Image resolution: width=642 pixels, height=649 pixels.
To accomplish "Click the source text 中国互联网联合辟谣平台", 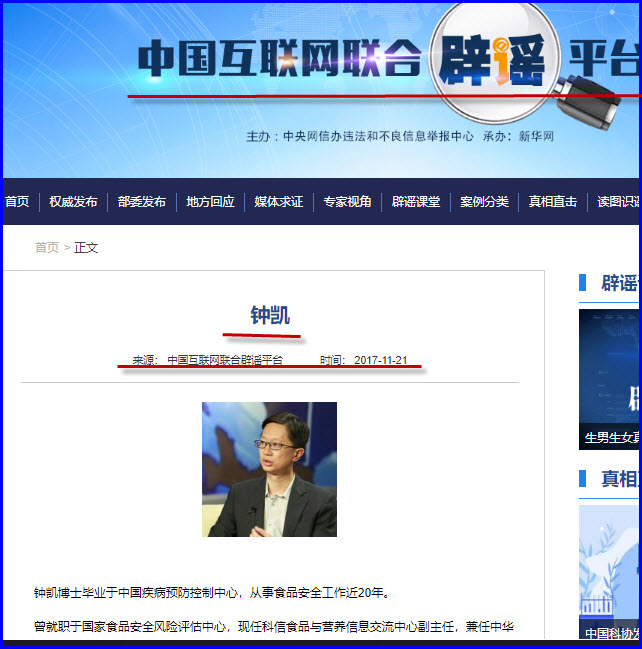I will tap(224, 360).
